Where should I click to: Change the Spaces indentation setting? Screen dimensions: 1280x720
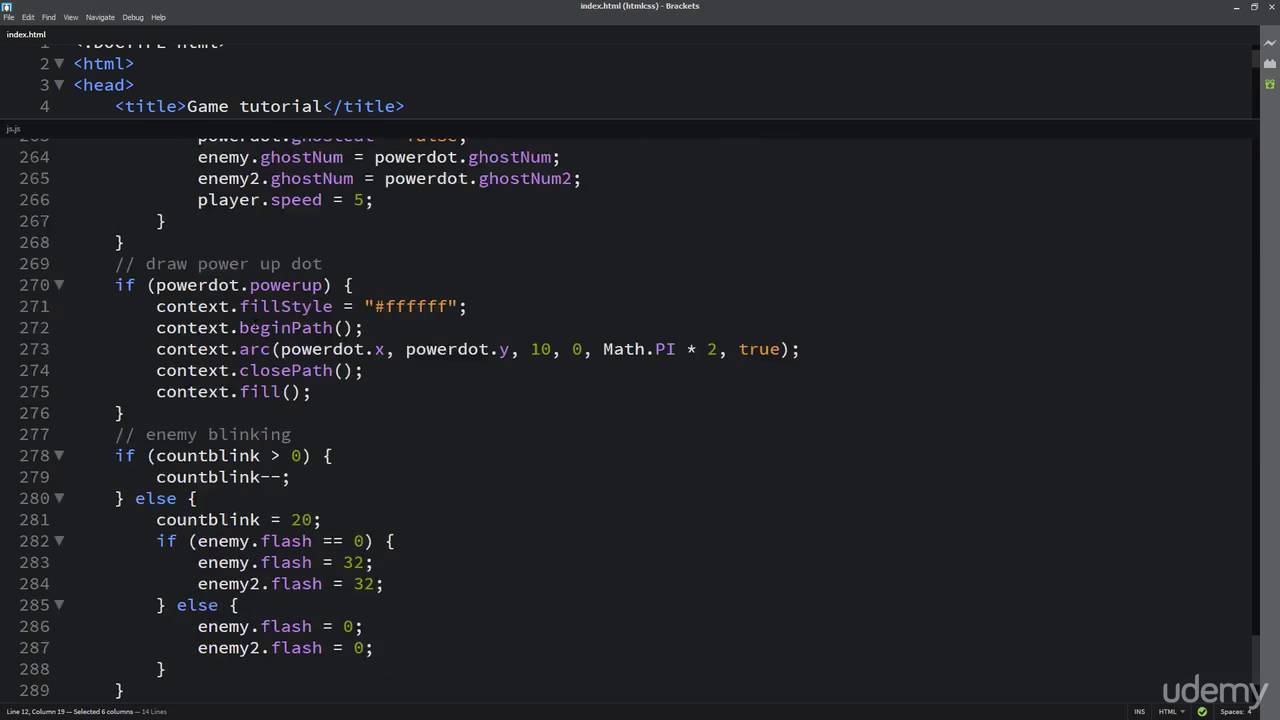[x=1236, y=712]
